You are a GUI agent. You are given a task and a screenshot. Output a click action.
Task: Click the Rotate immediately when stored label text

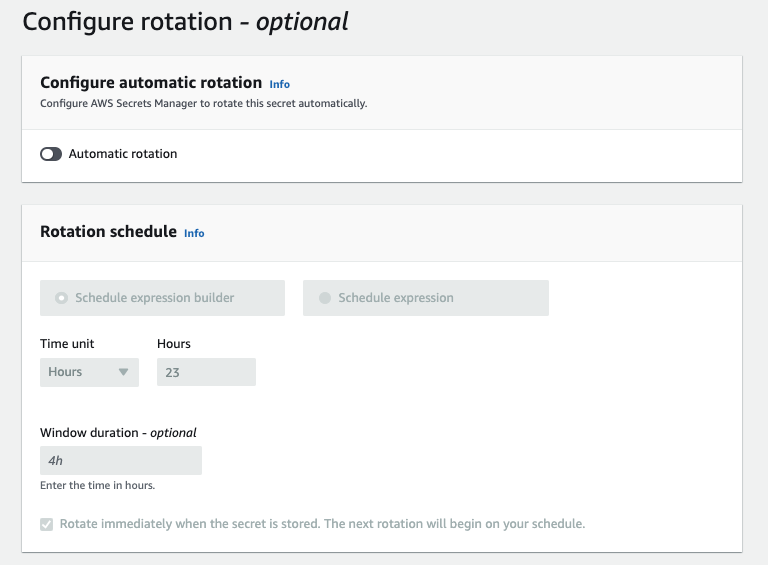pos(322,524)
